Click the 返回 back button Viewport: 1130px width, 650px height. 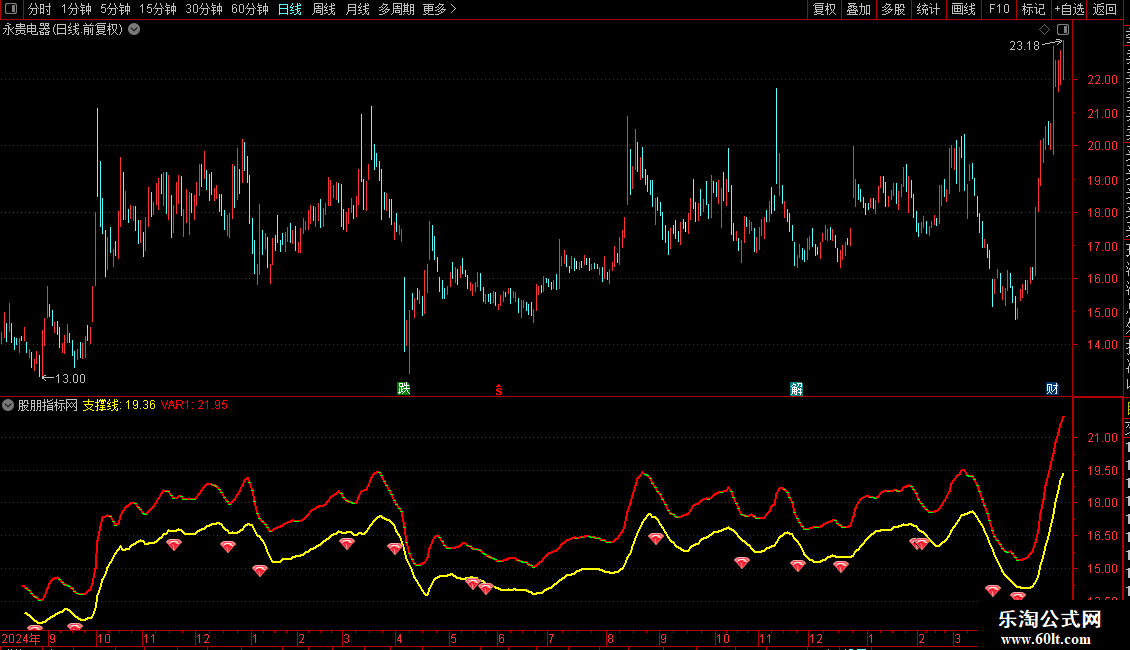pos(1105,9)
